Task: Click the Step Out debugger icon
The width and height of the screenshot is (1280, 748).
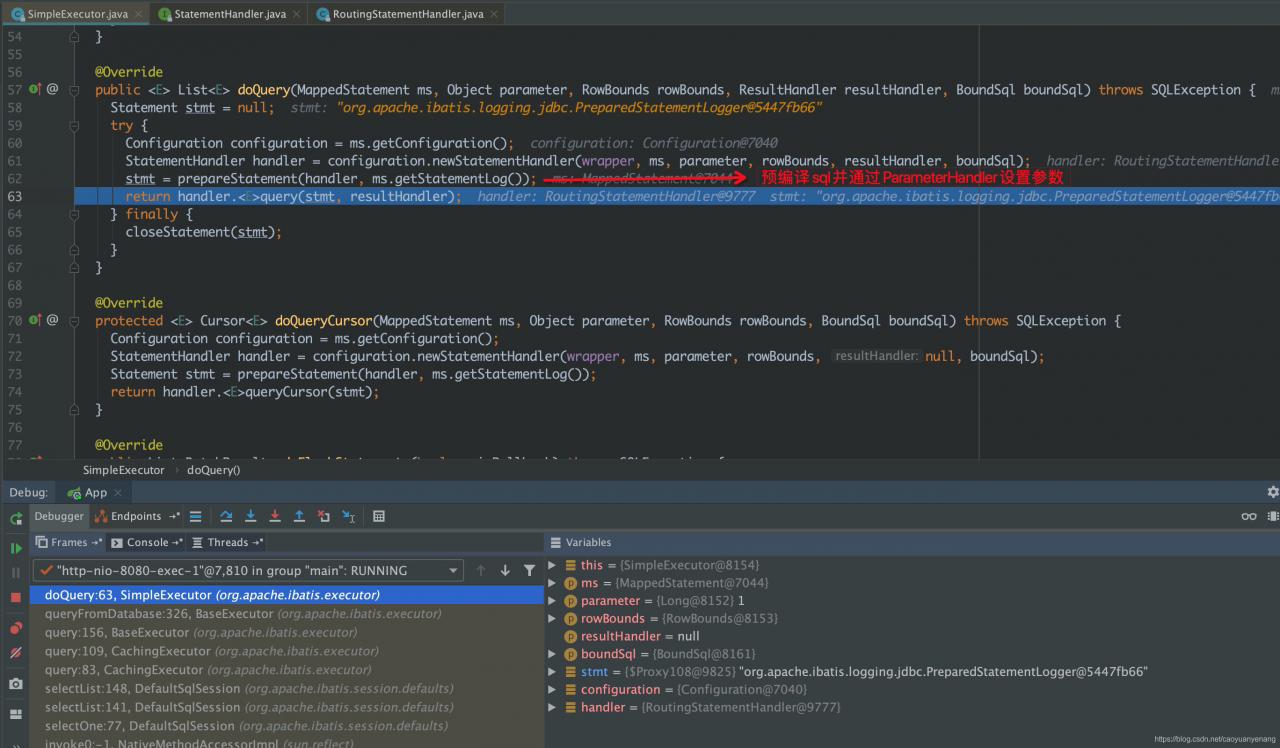Action: click(x=299, y=516)
